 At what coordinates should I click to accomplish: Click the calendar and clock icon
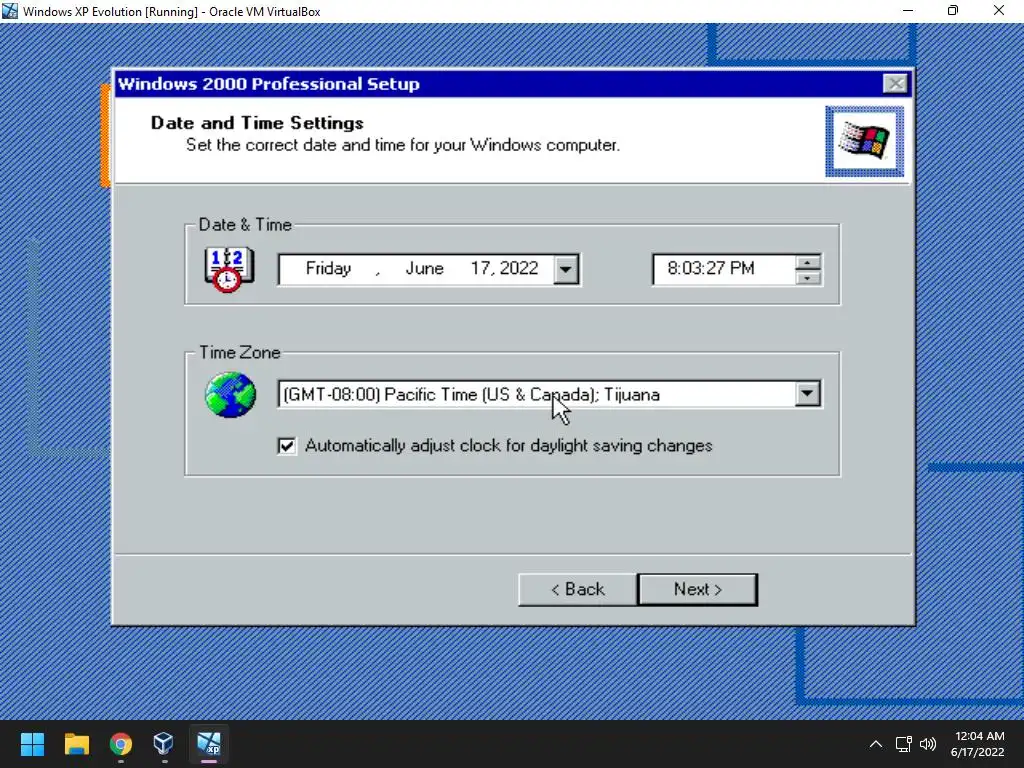click(x=229, y=269)
